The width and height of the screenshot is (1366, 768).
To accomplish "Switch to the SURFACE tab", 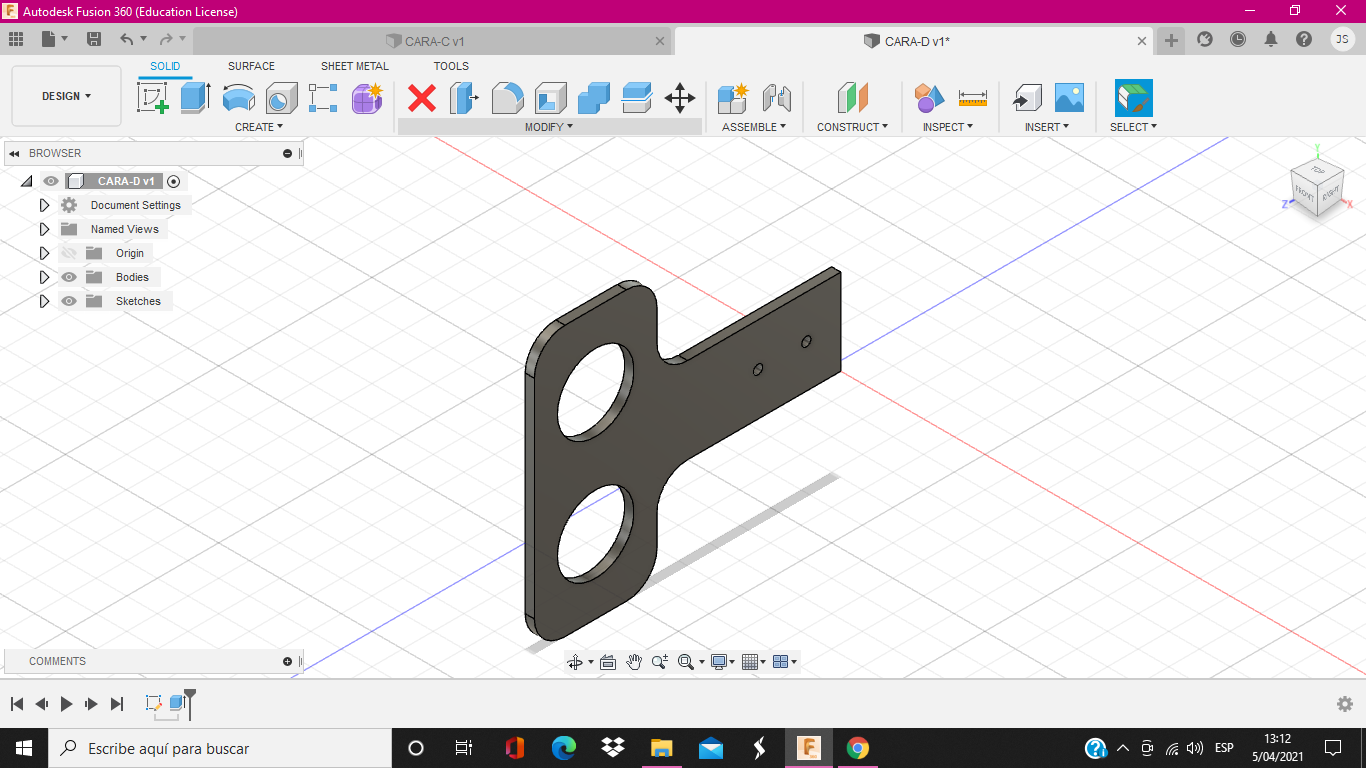I will click(251, 66).
